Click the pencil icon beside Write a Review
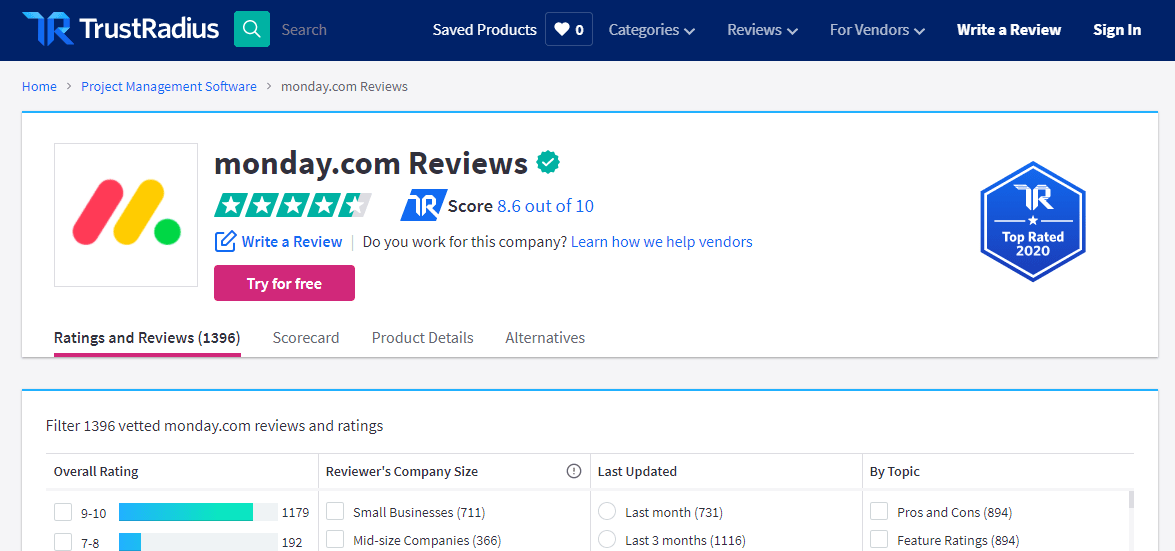The width and height of the screenshot is (1175, 551). coord(225,242)
